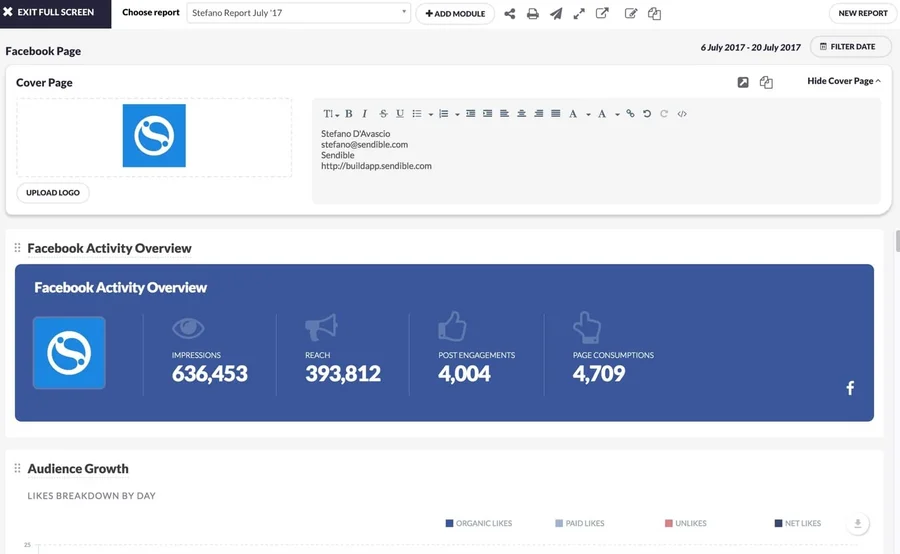Open the text size dropdown in editor
Viewport: 900px width, 554px height.
pos(331,114)
